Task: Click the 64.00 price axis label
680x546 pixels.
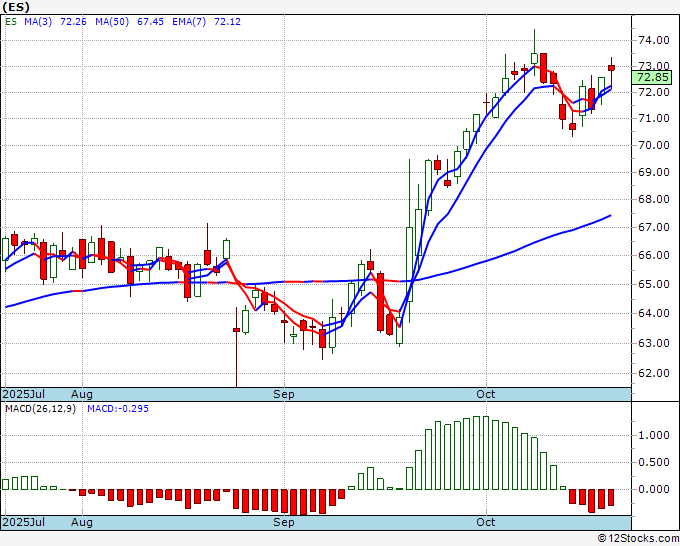Action: 654,313
